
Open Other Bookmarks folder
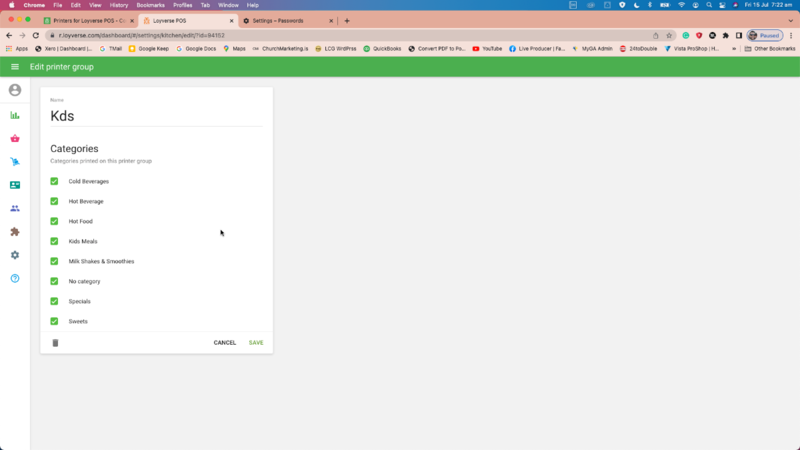pyautogui.click(x=769, y=49)
